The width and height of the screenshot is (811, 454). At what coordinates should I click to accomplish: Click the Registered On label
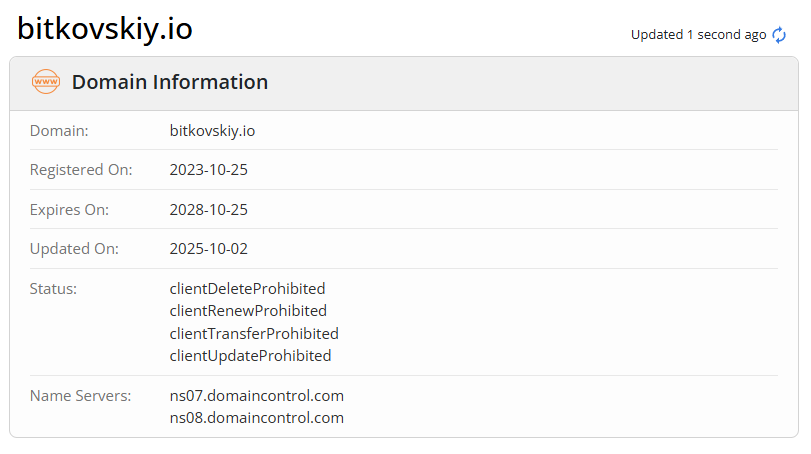tap(81, 170)
